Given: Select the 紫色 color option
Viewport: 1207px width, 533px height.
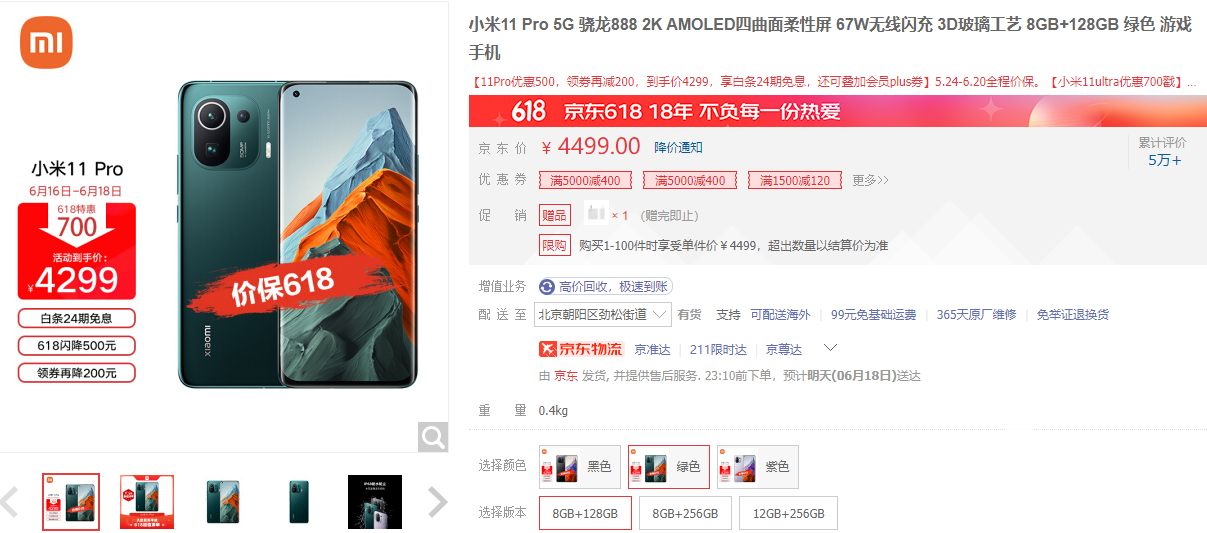Looking at the screenshot, I should tap(758, 467).
